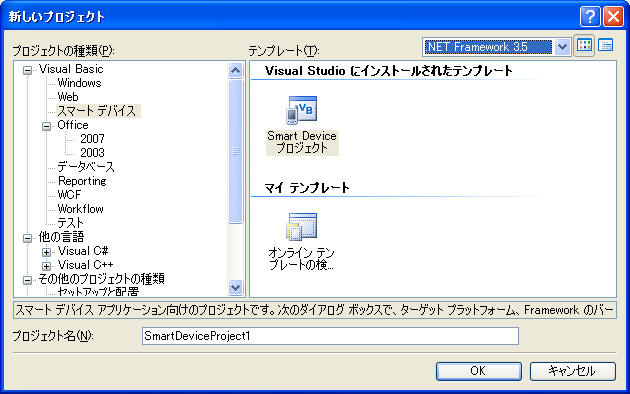Image resolution: width=630 pixels, height=394 pixels.
Task: Click the プロジェクト名(N) label
Action: 53,336
